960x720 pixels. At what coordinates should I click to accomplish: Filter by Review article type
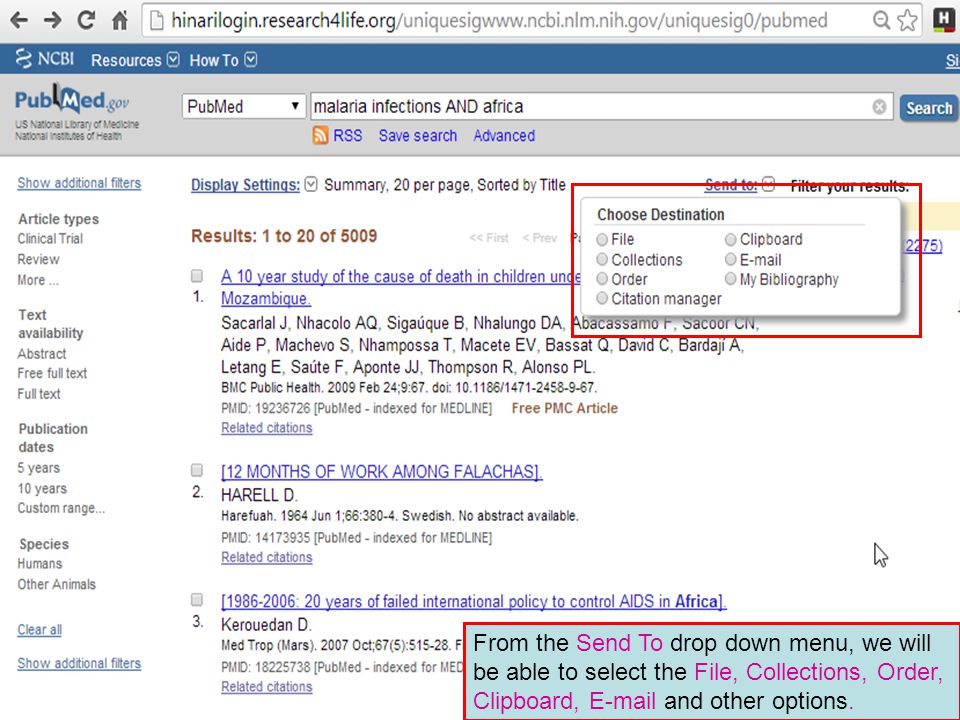[x=39, y=260]
